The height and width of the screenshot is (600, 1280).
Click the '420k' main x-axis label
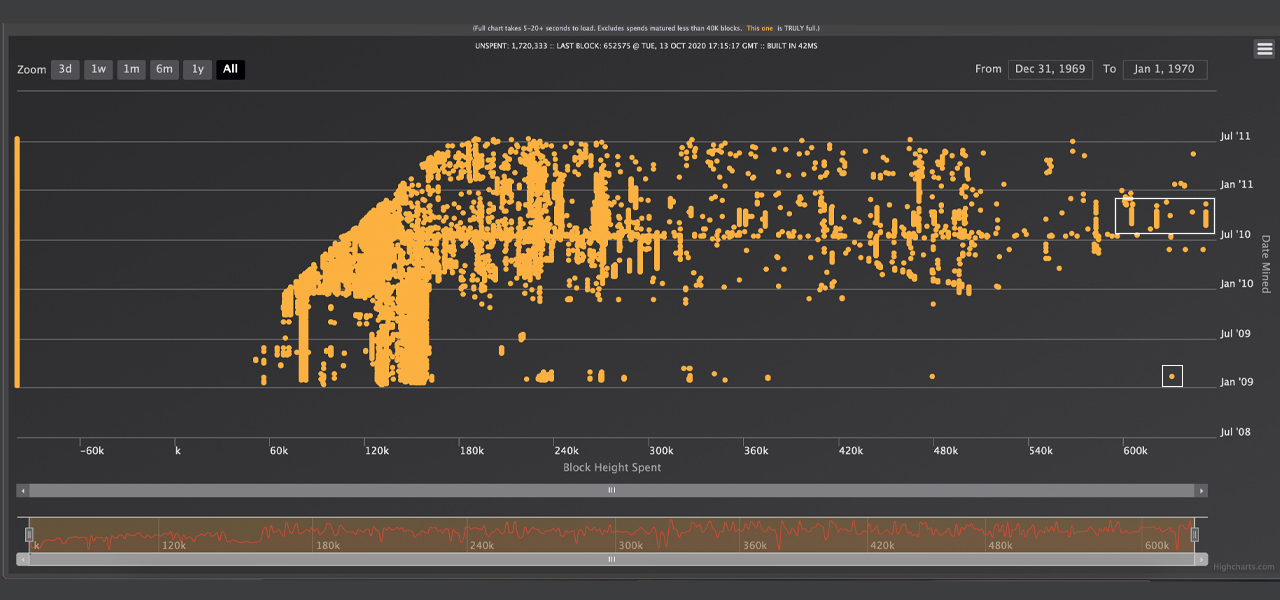click(851, 451)
